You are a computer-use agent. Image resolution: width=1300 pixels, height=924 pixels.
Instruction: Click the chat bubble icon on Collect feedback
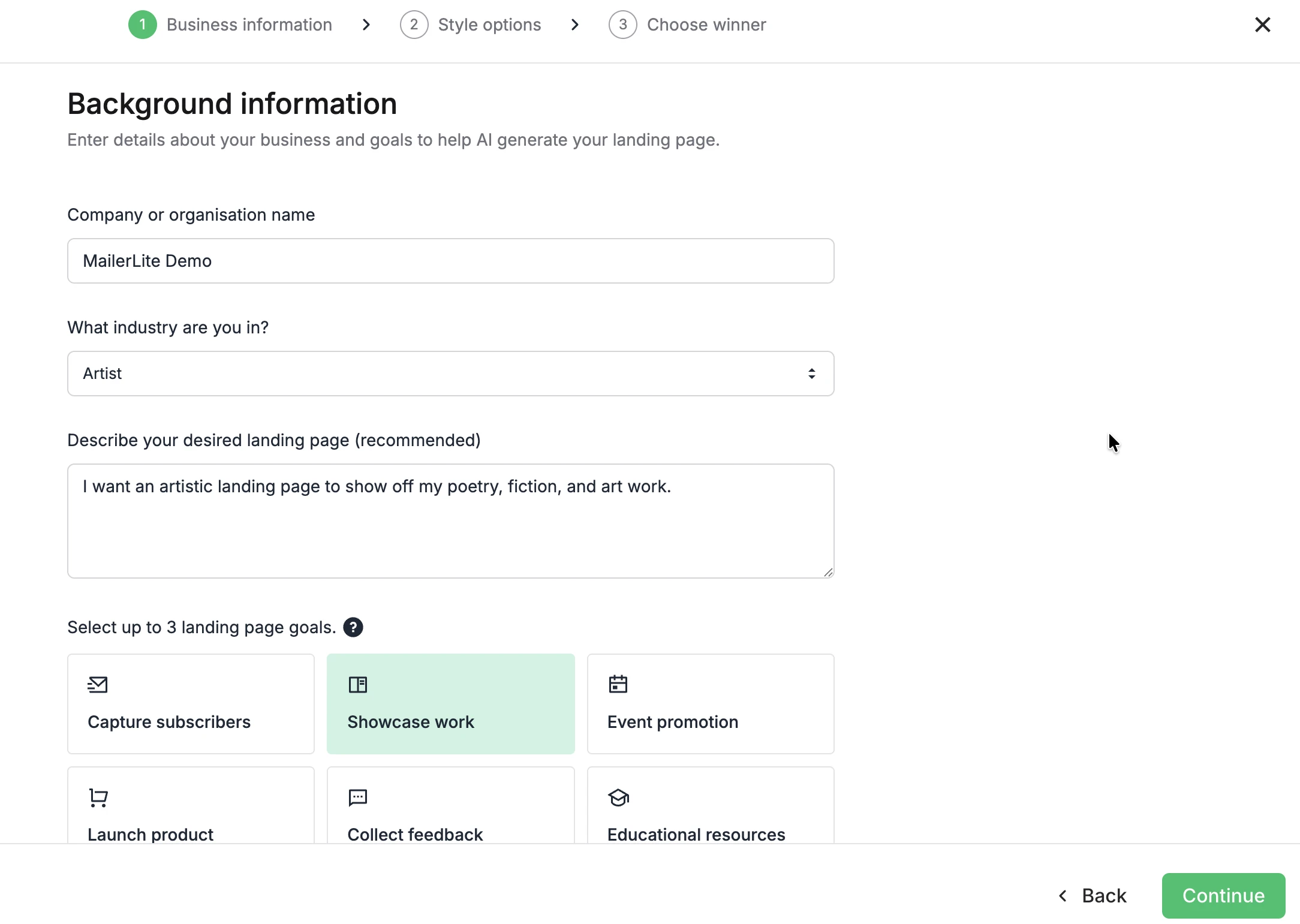357,797
